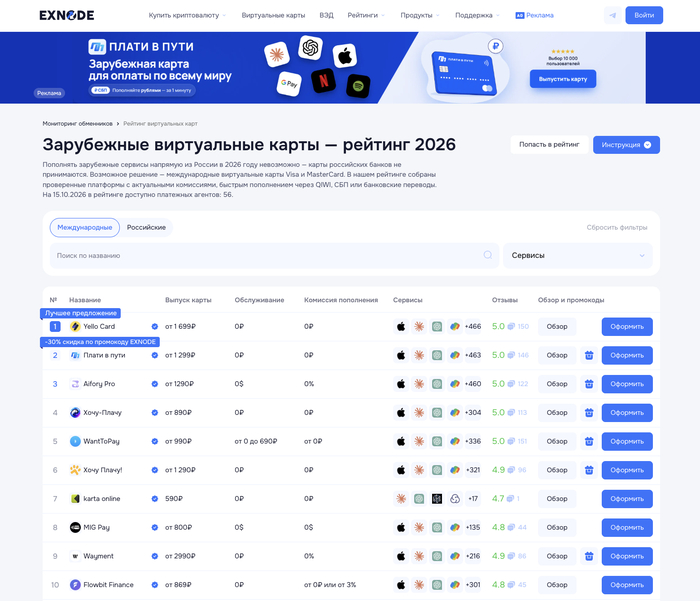Click the 5.0 rating of Aifory Pro

click(x=498, y=384)
